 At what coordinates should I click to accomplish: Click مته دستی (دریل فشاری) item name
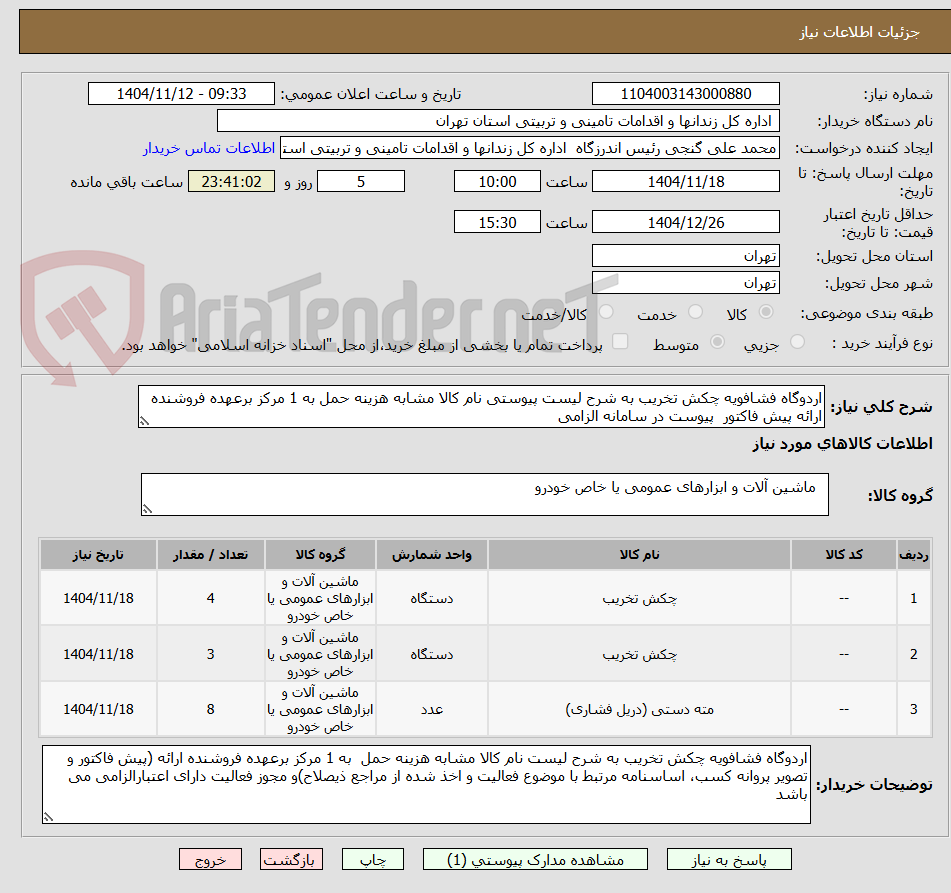pos(639,709)
